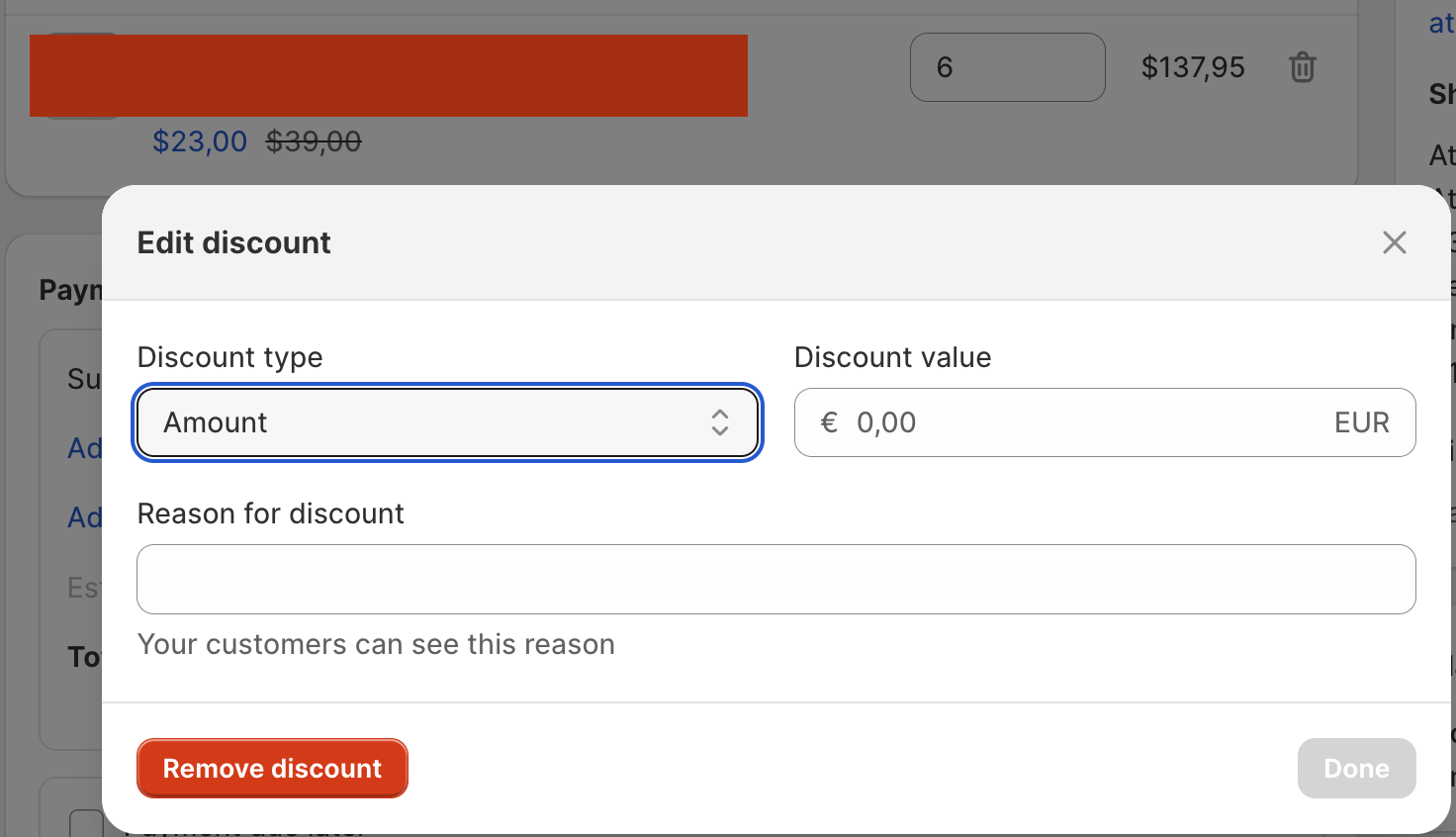1456x837 pixels.
Task: Open the Discount type Amount dropdown
Action: pyautogui.click(x=447, y=422)
